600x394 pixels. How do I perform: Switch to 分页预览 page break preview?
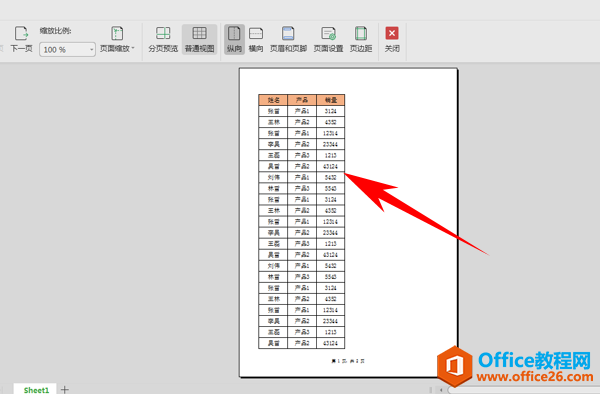coord(163,39)
